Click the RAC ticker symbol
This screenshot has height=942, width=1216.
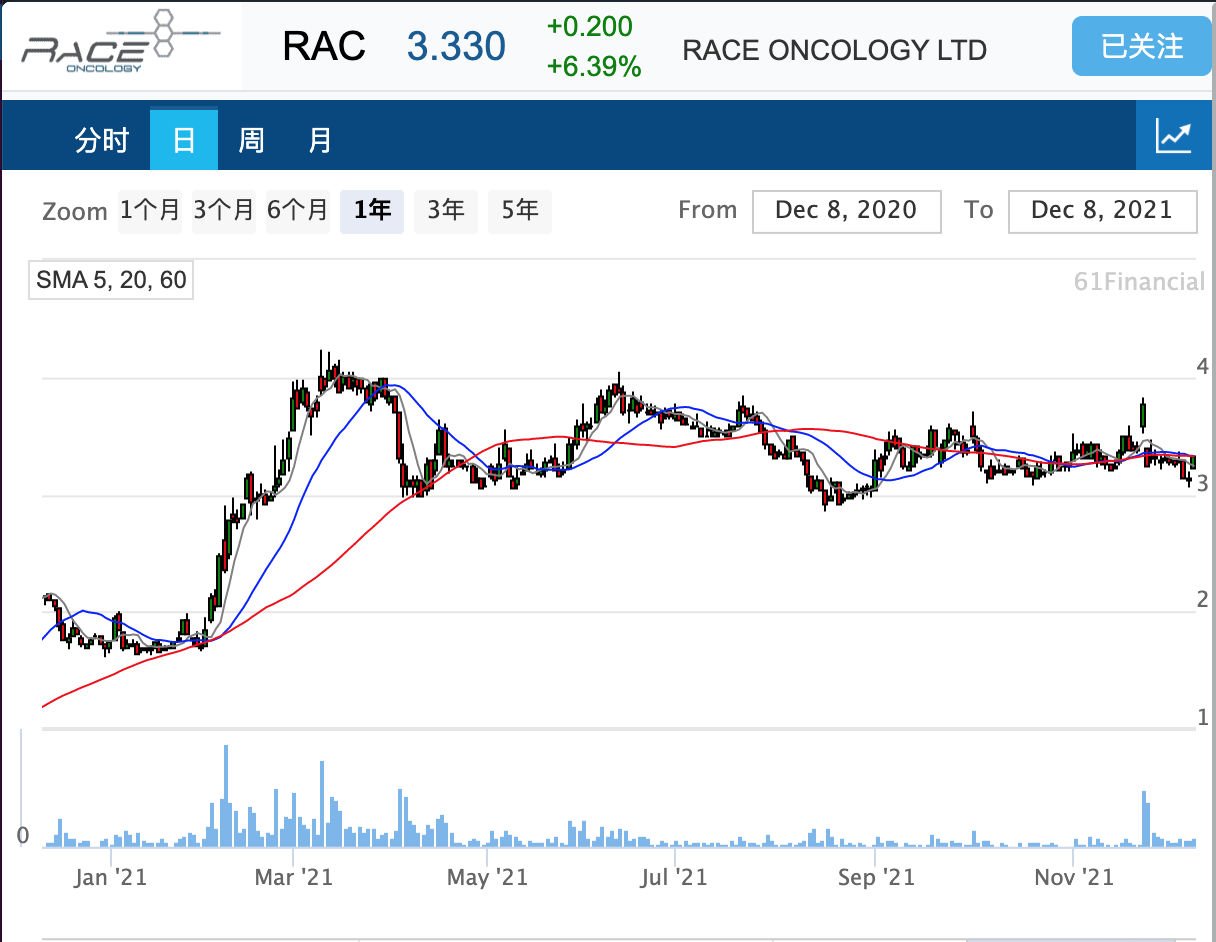(324, 46)
